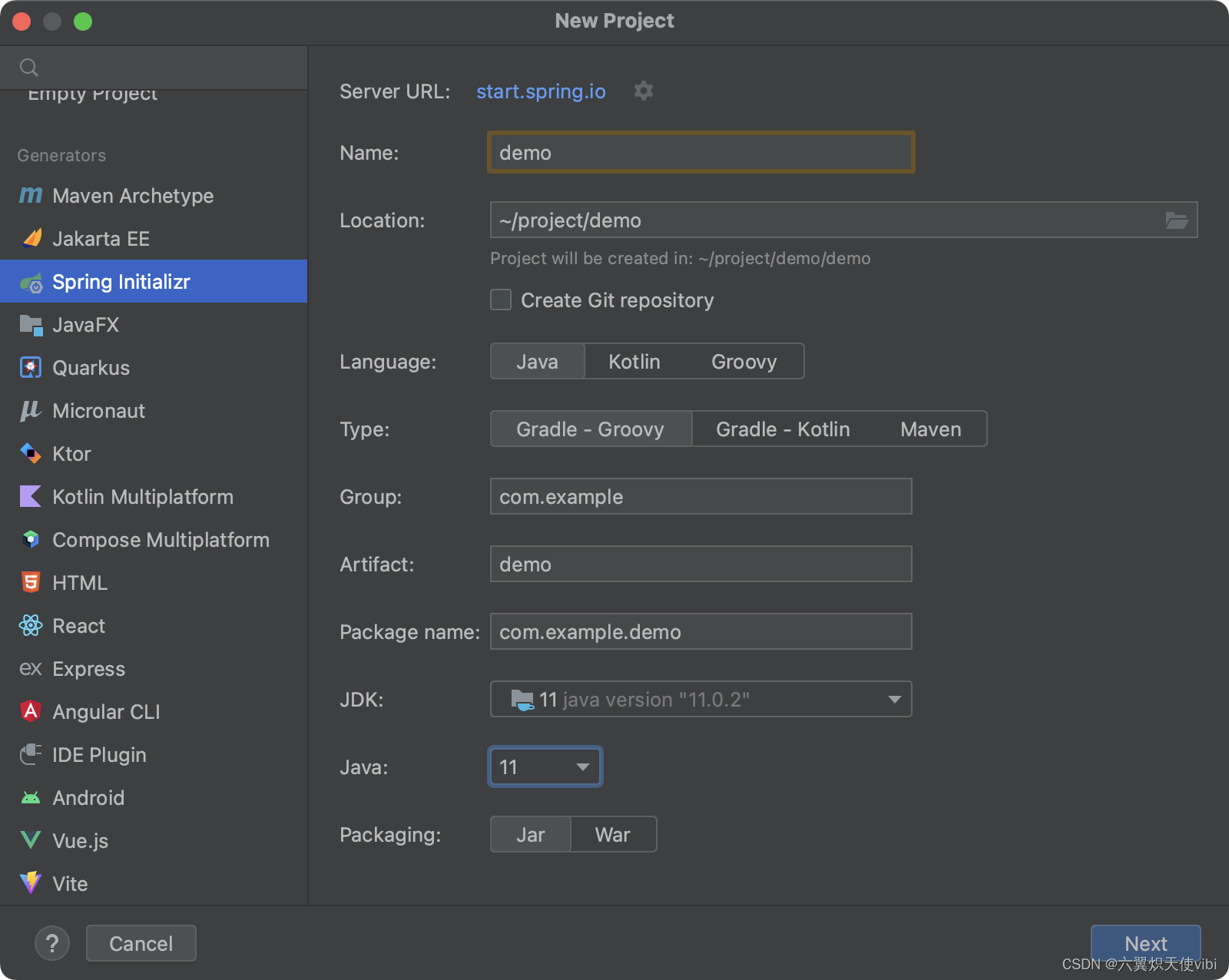This screenshot has height=980, width=1229.
Task: Click the Package name input field
Action: tap(701, 631)
